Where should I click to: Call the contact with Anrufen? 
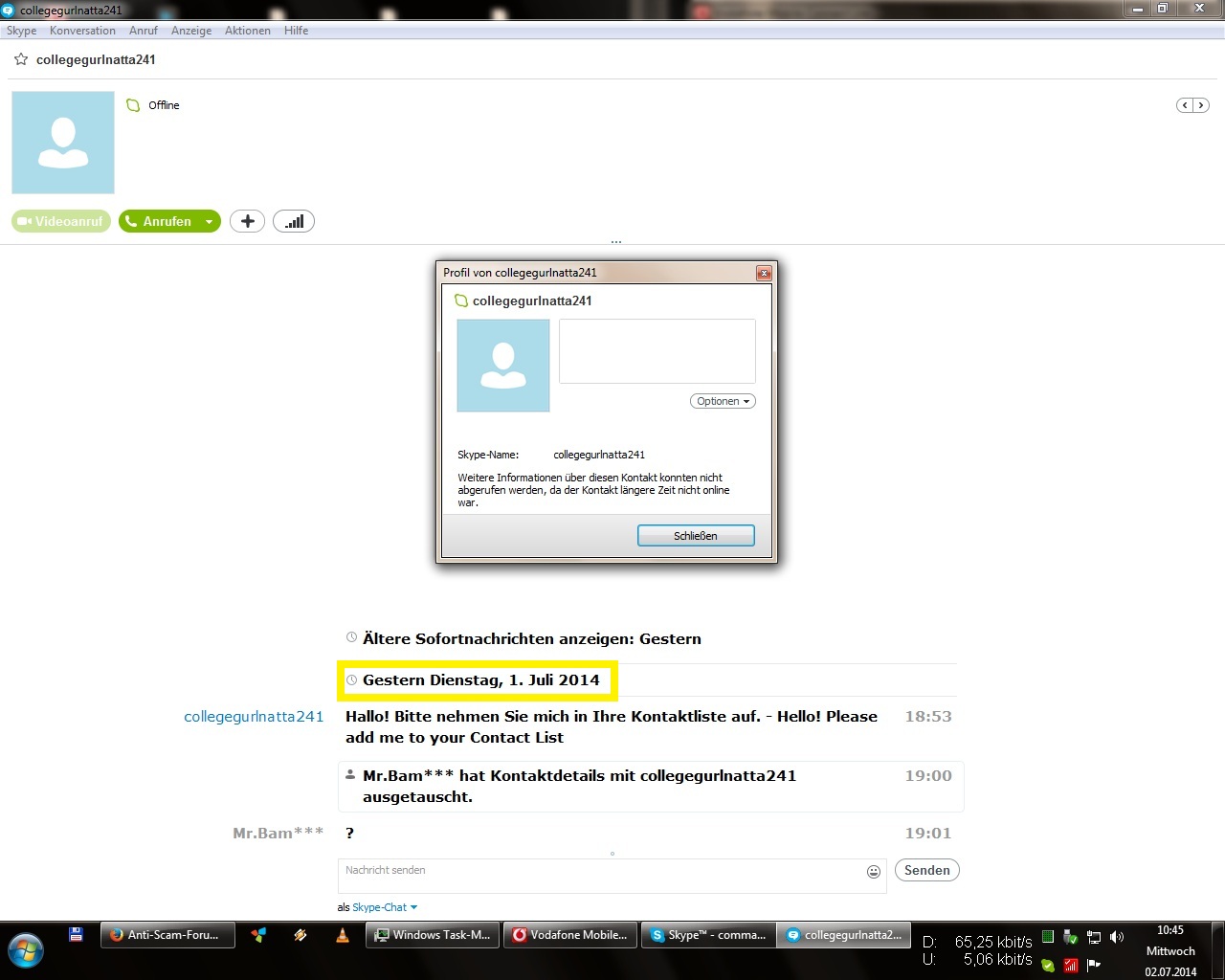tap(159, 221)
